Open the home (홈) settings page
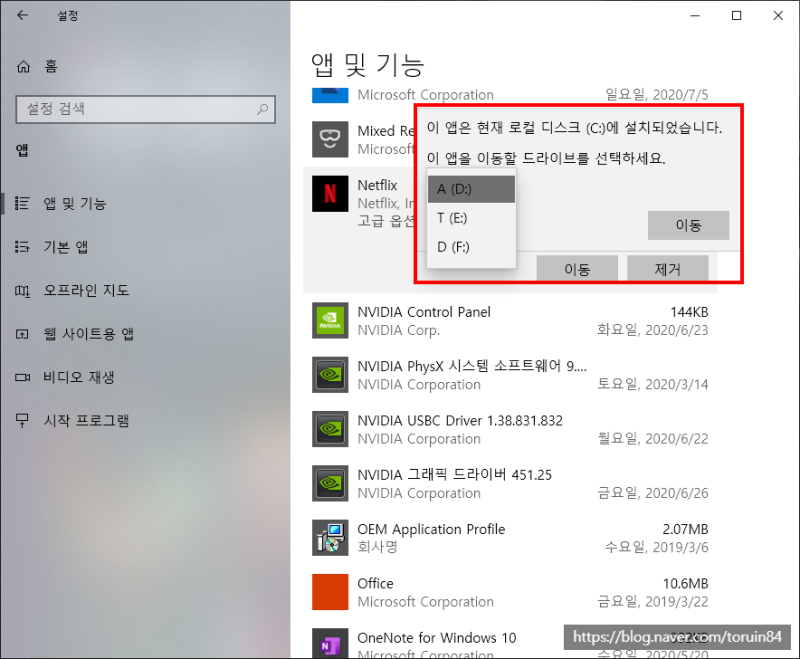This screenshot has width=800, height=659. pos(37,66)
